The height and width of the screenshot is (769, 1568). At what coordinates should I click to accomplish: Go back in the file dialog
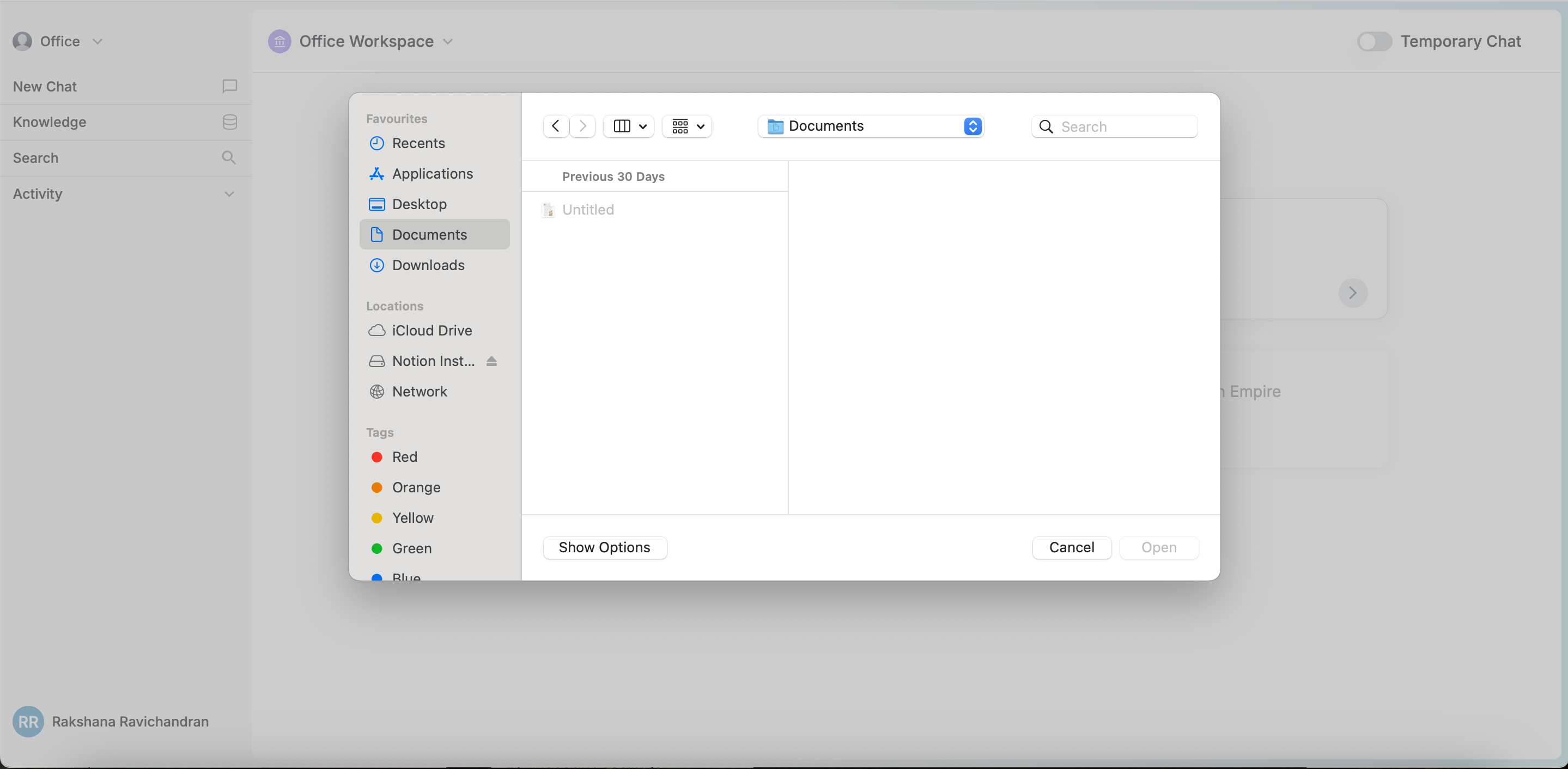point(556,126)
